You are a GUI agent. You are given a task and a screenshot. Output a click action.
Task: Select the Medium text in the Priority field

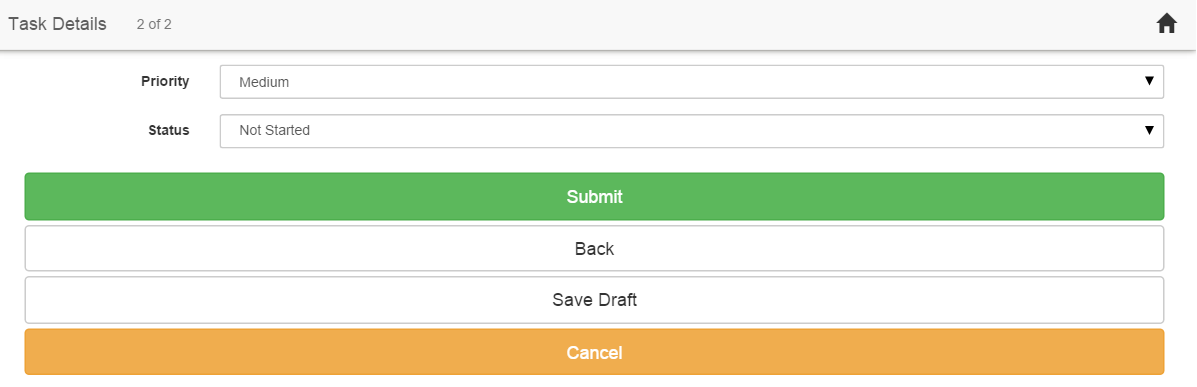264,82
